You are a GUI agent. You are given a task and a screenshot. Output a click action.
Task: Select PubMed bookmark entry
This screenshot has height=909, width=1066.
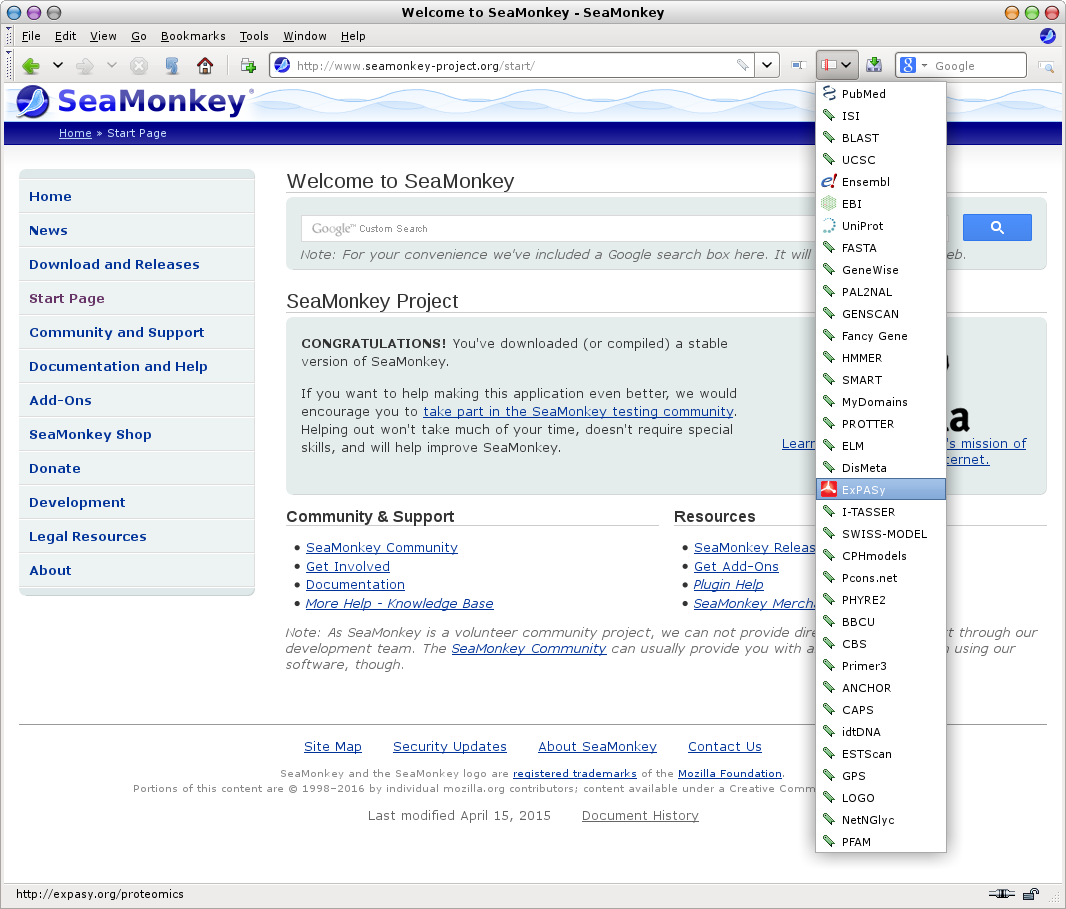pyautogui.click(x=864, y=94)
